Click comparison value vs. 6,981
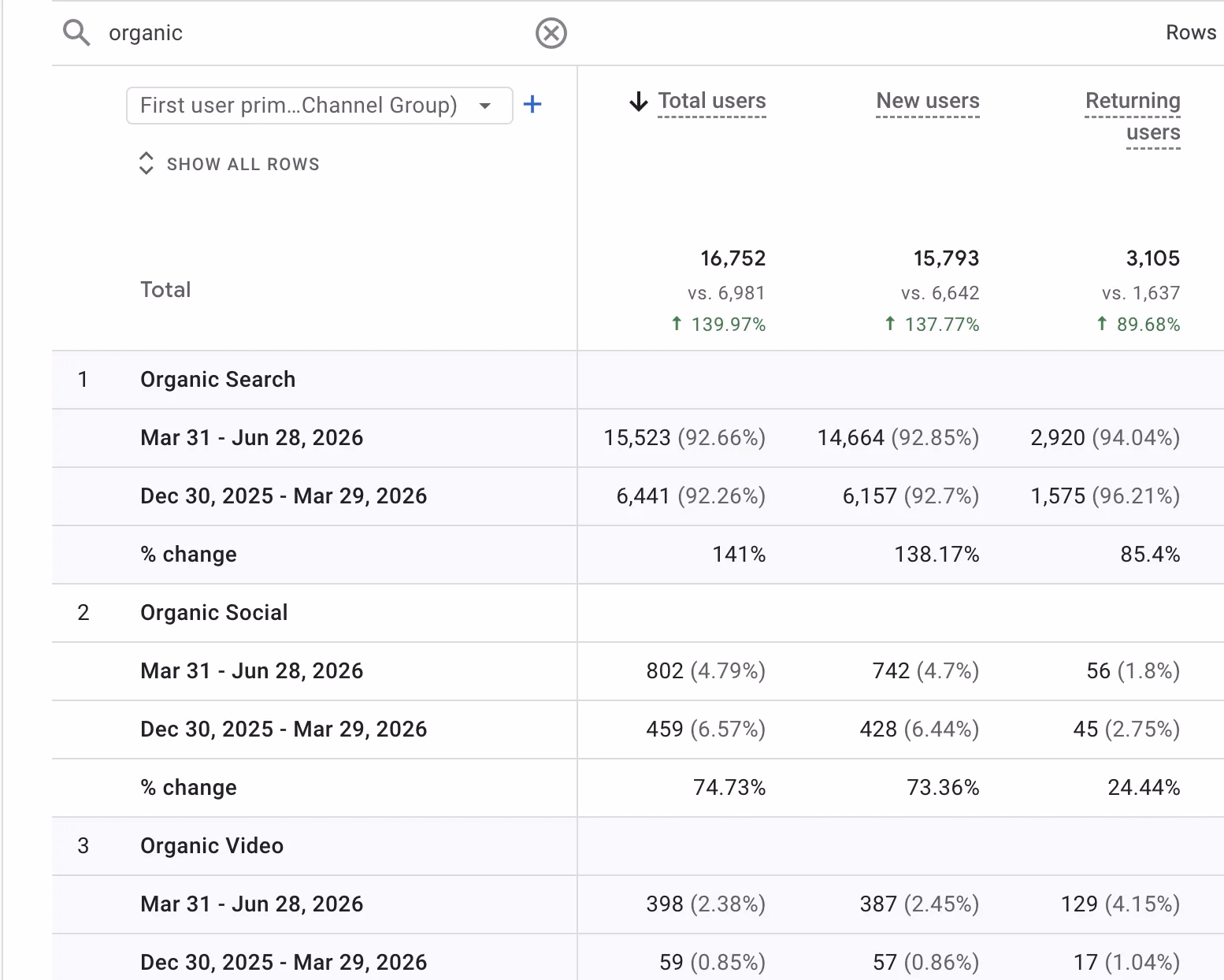The image size is (1224, 980). [726, 293]
